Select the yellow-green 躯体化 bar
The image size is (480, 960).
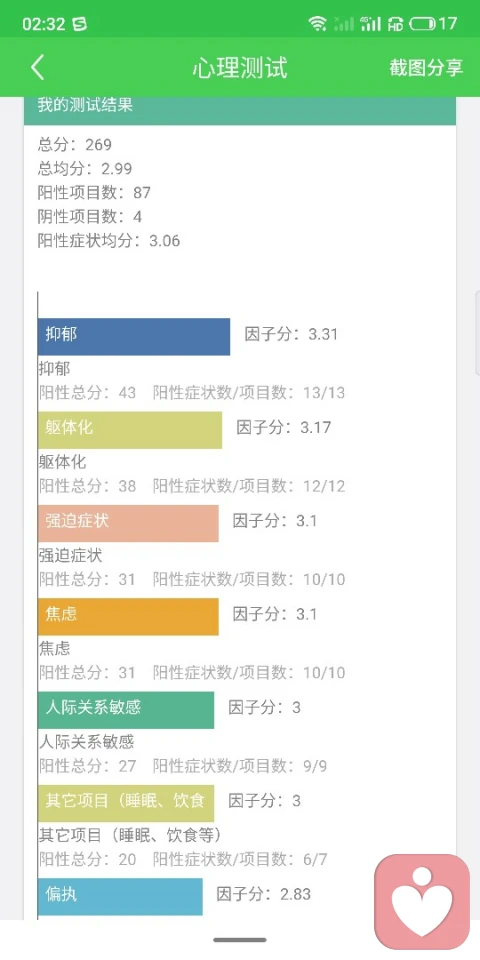tap(130, 430)
